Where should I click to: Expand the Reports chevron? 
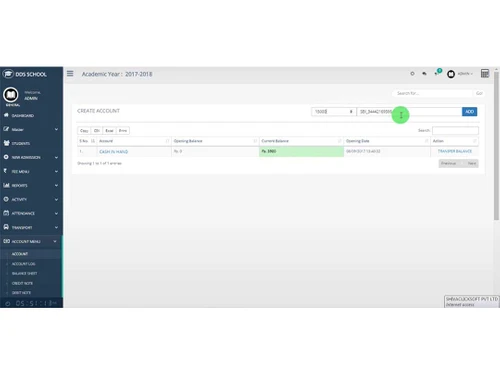coord(56,185)
